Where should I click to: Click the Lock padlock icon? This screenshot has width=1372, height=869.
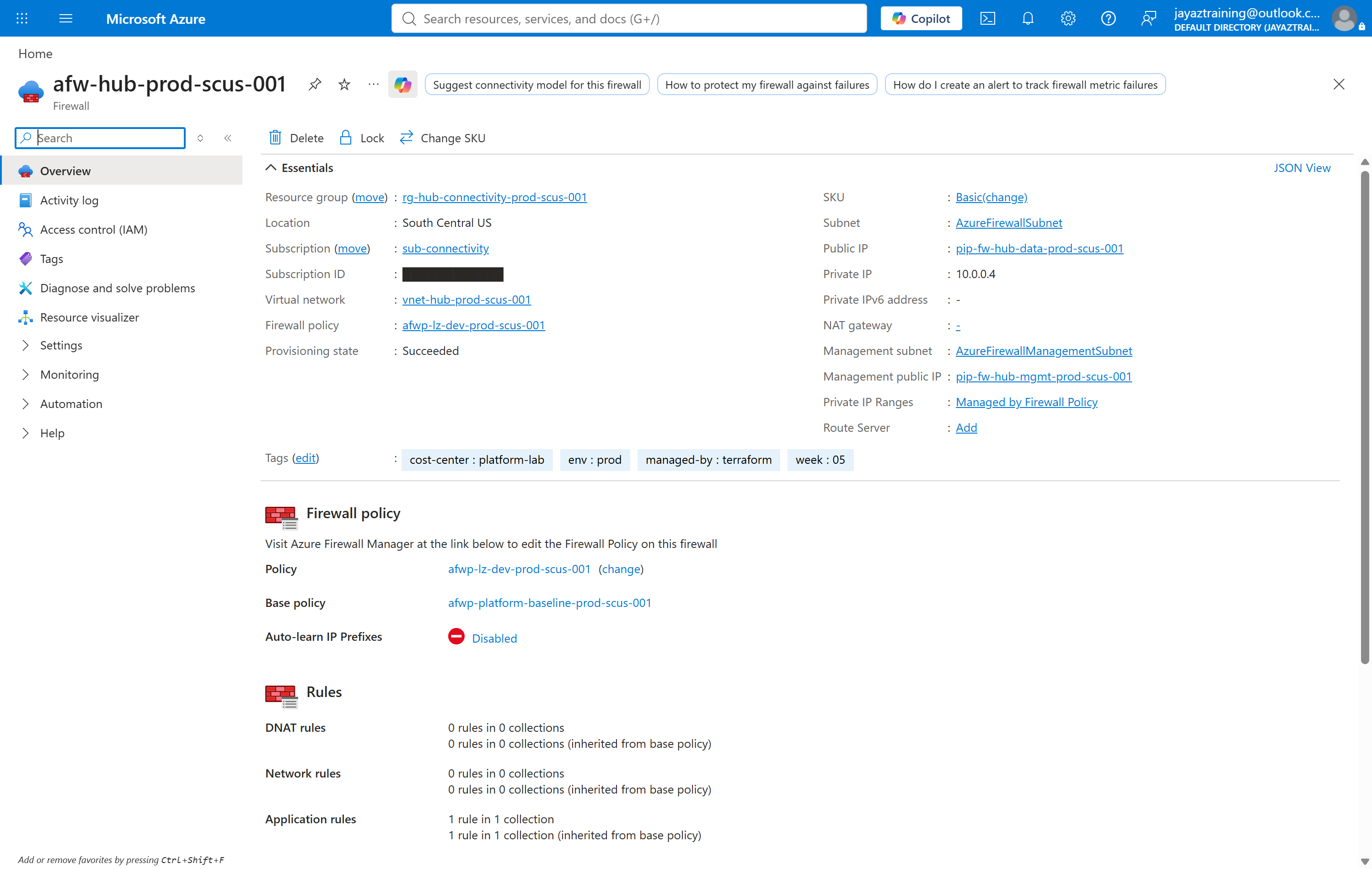(345, 138)
